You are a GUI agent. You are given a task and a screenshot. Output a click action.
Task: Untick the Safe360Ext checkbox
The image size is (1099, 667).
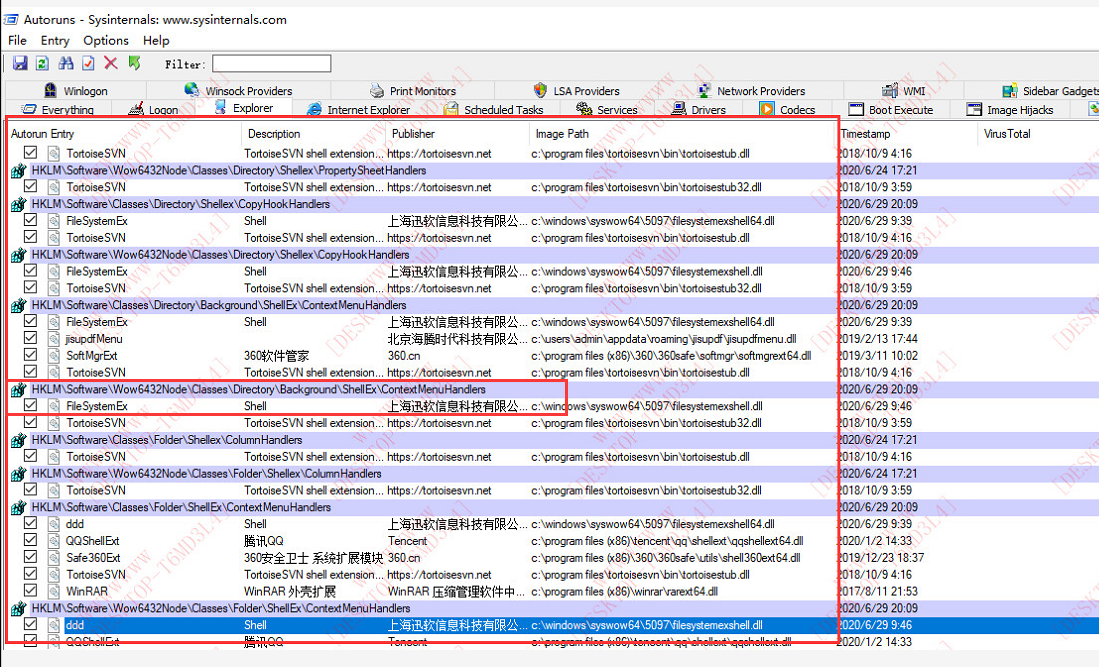30,556
